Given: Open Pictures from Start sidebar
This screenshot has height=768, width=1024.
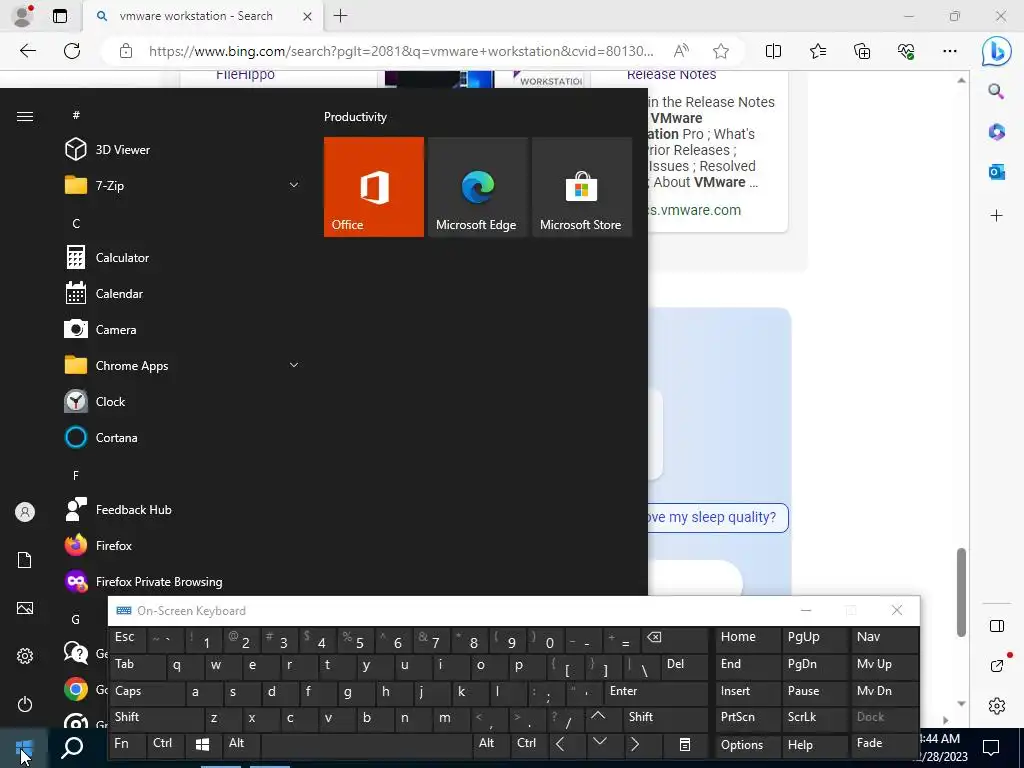Looking at the screenshot, I should tap(25, 608).
